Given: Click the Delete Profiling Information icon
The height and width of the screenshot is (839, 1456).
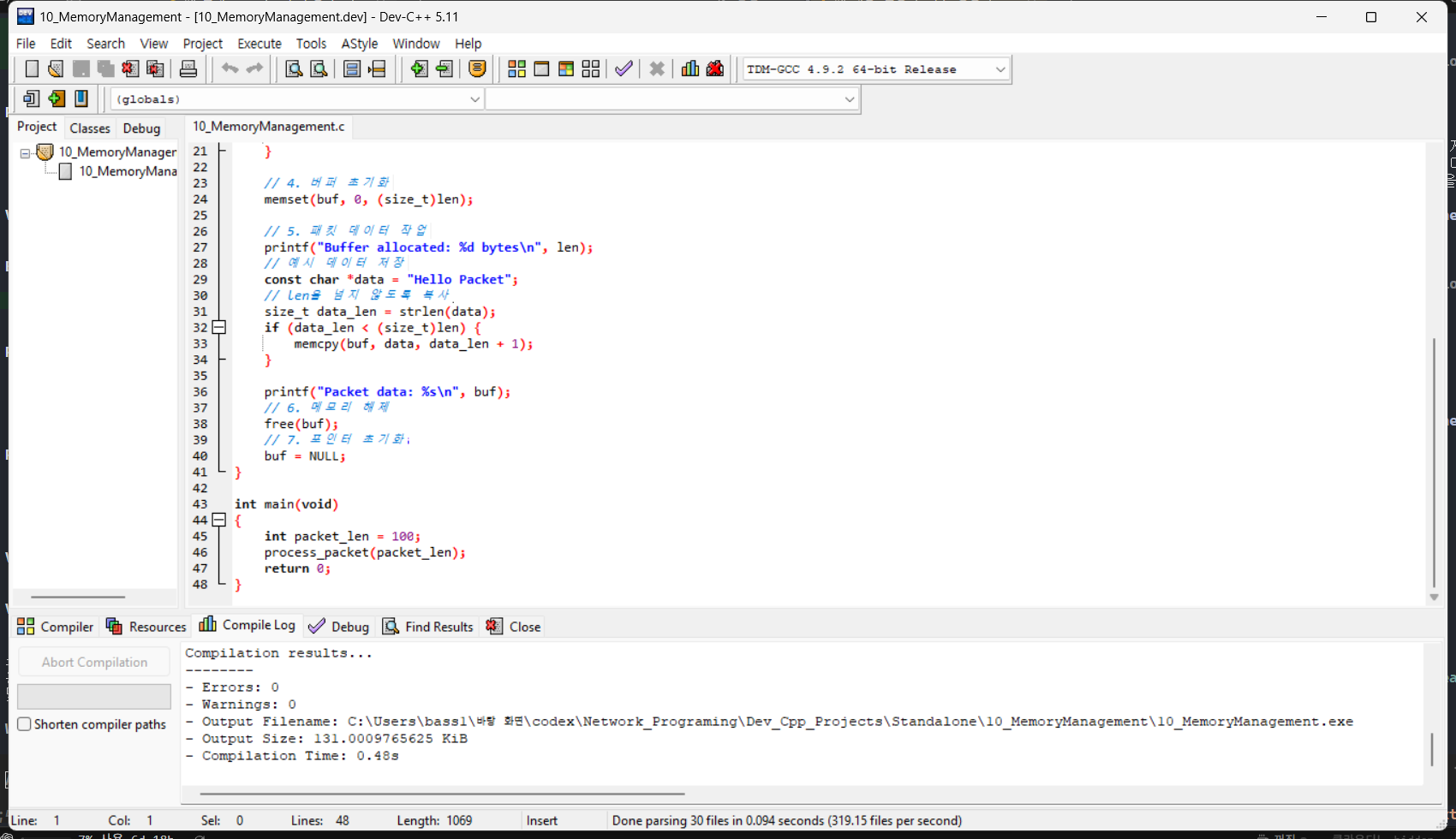Looking at the screenshot, I should [x=715, y=69].
